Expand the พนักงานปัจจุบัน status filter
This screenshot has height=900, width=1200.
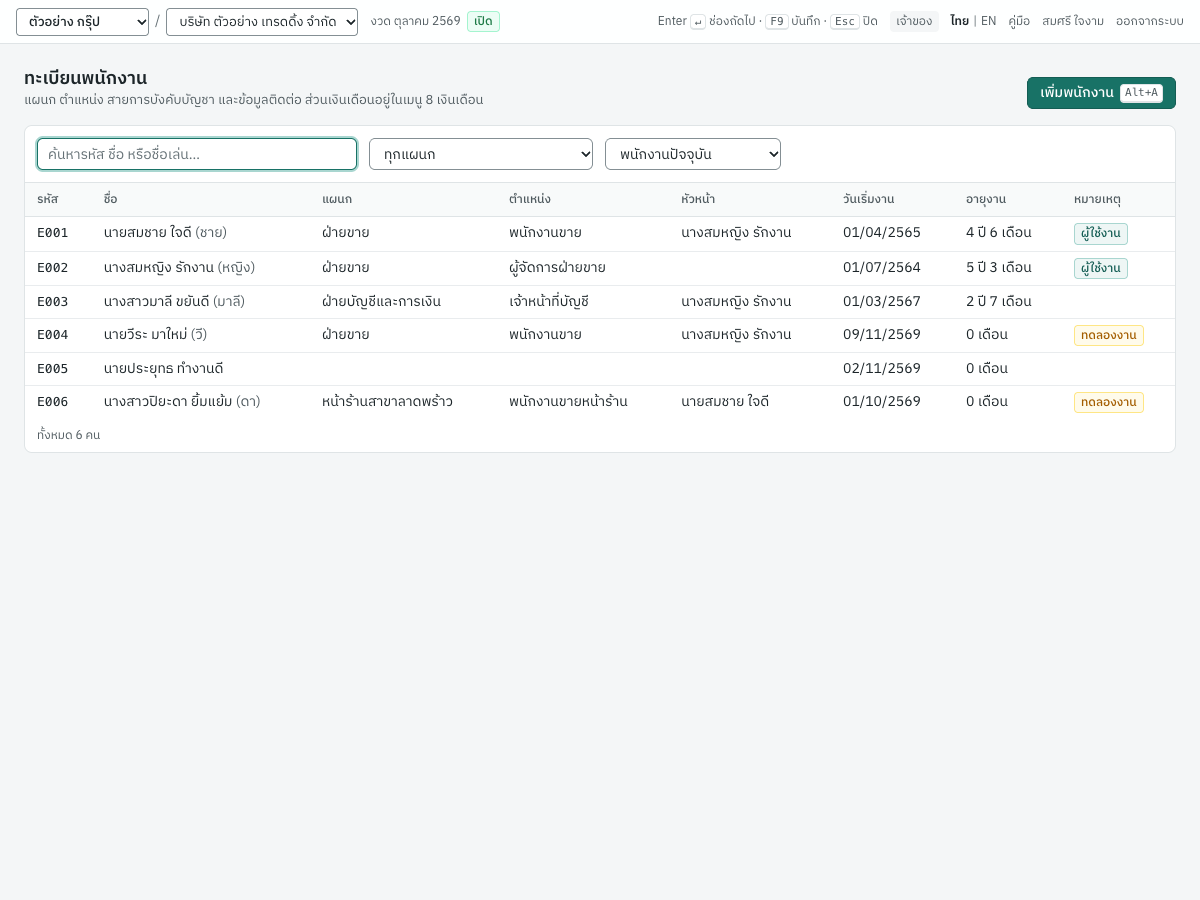coord(693,154)
